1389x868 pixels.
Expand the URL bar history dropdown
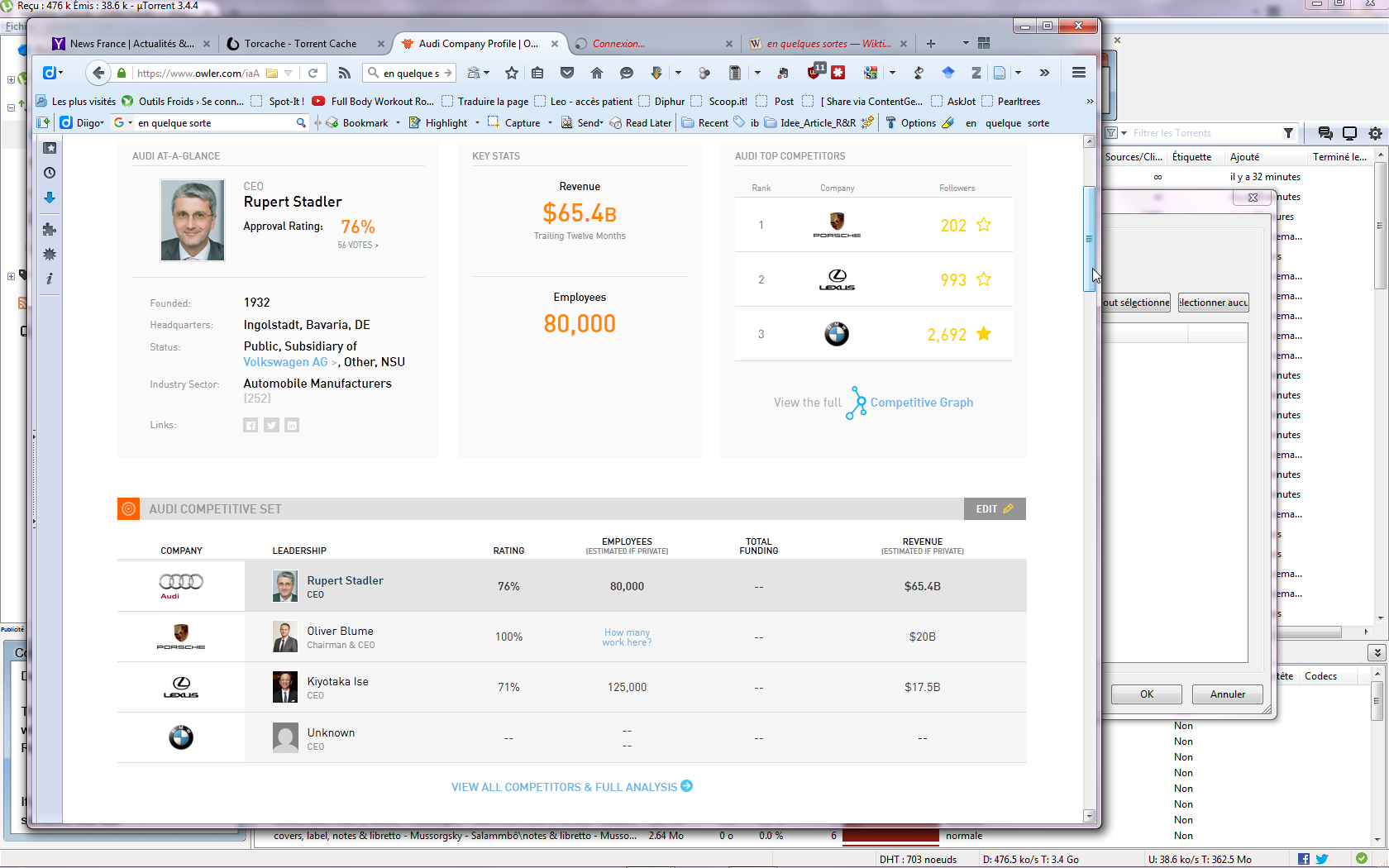click(x=289, y=73)
